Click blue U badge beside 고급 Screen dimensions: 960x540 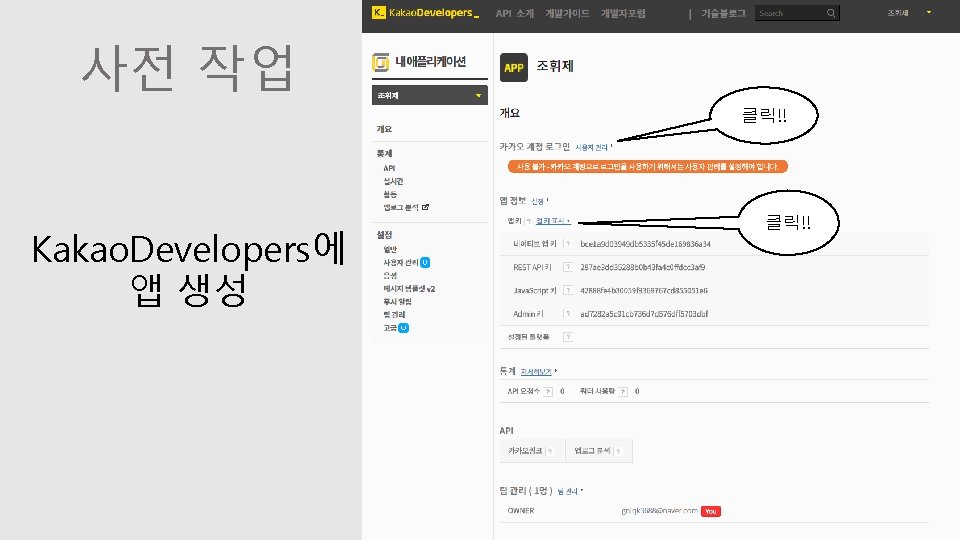point(403,328)
